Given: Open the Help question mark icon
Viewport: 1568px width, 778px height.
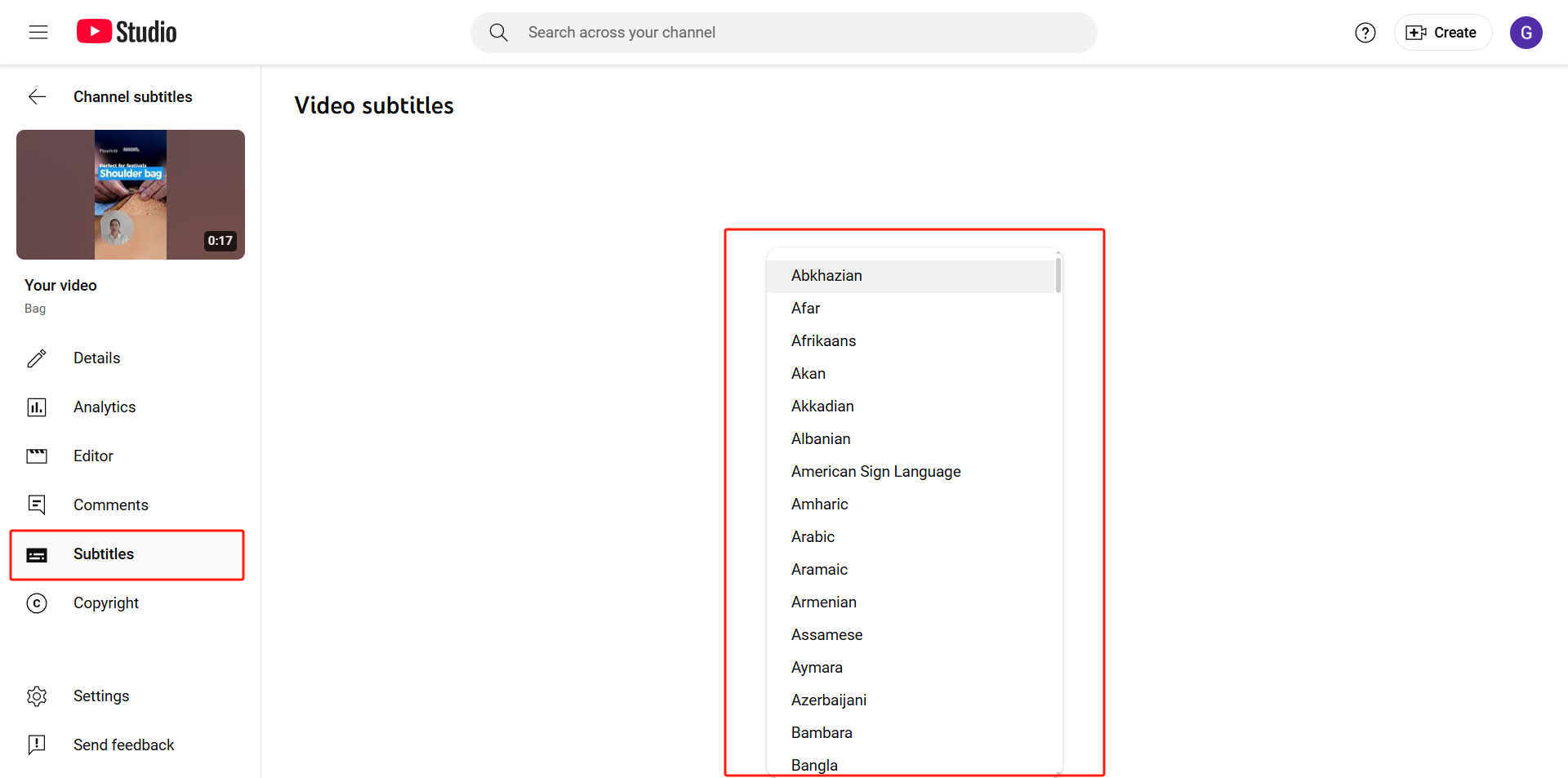Looking at the screenshot, I should [1365, 33].
